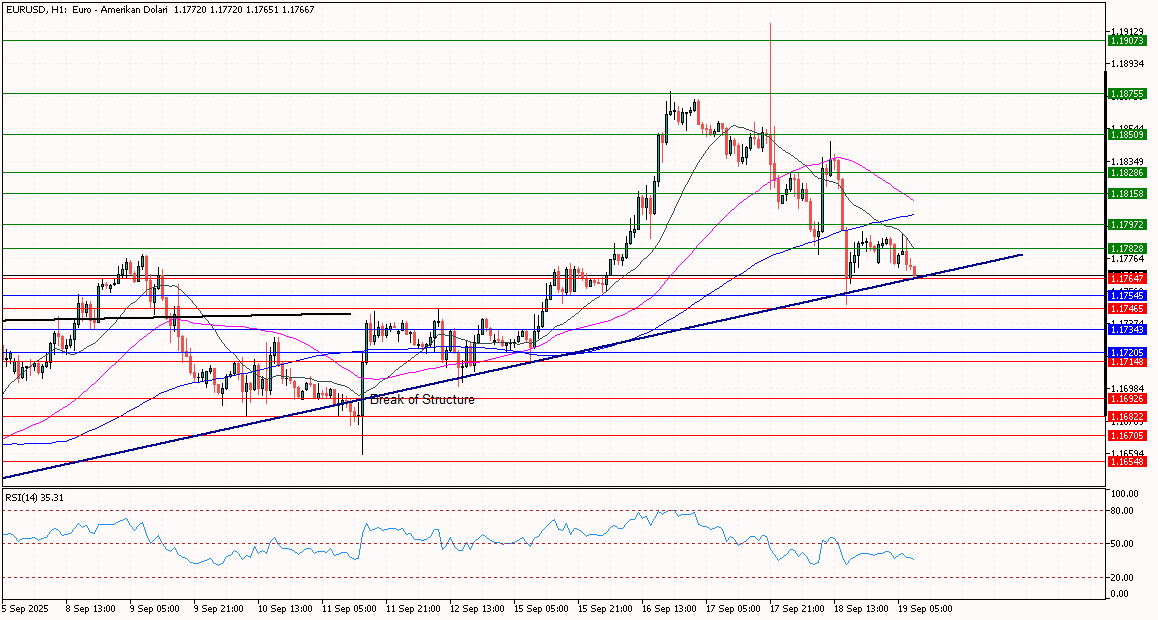Select the red 1.16822 price level tag
Viewport: 1158px width, 620px height.
click(x=1127, y=416)
